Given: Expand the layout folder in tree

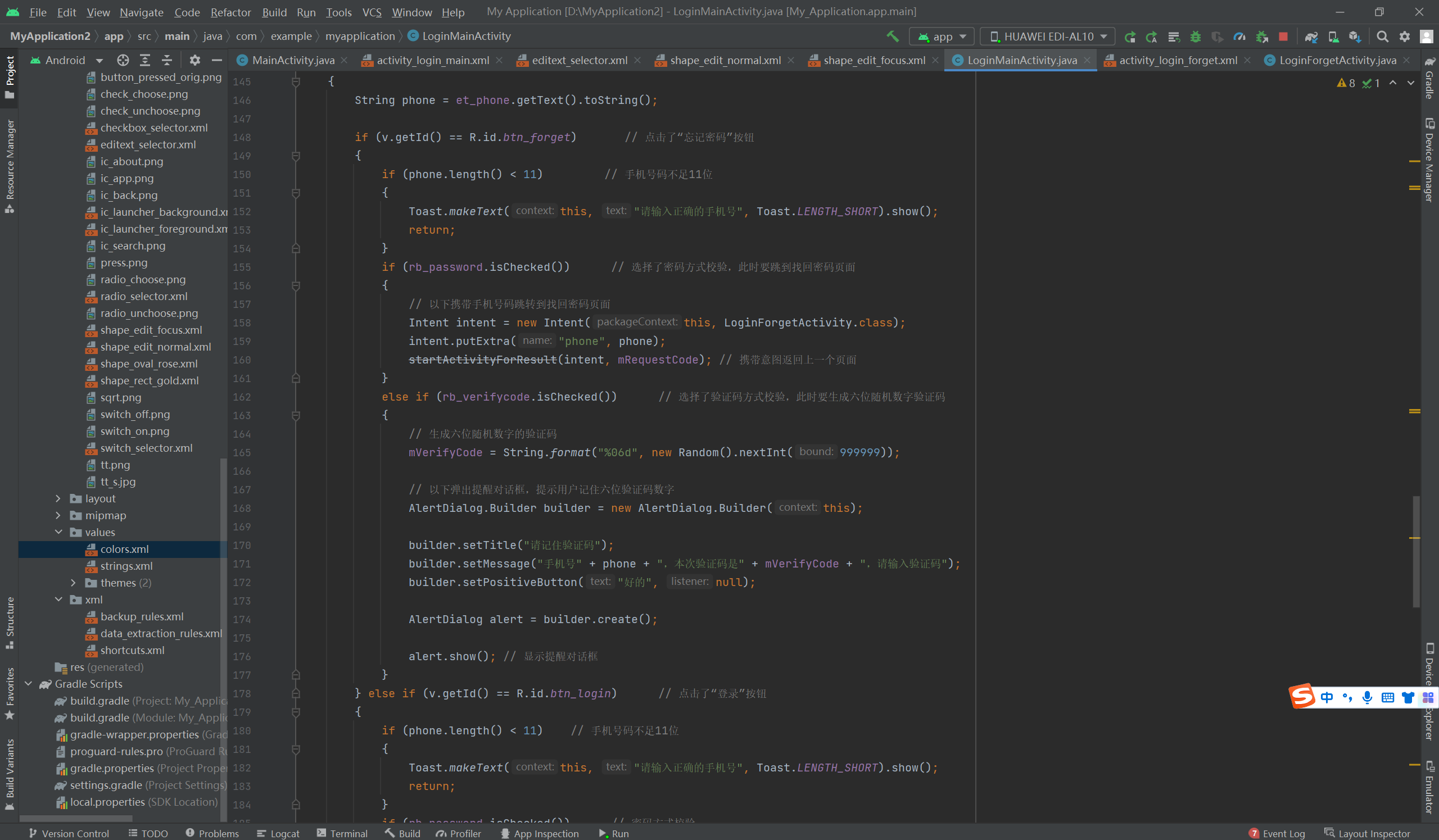Looking at the screenshot, I should [x=58, y=498].
